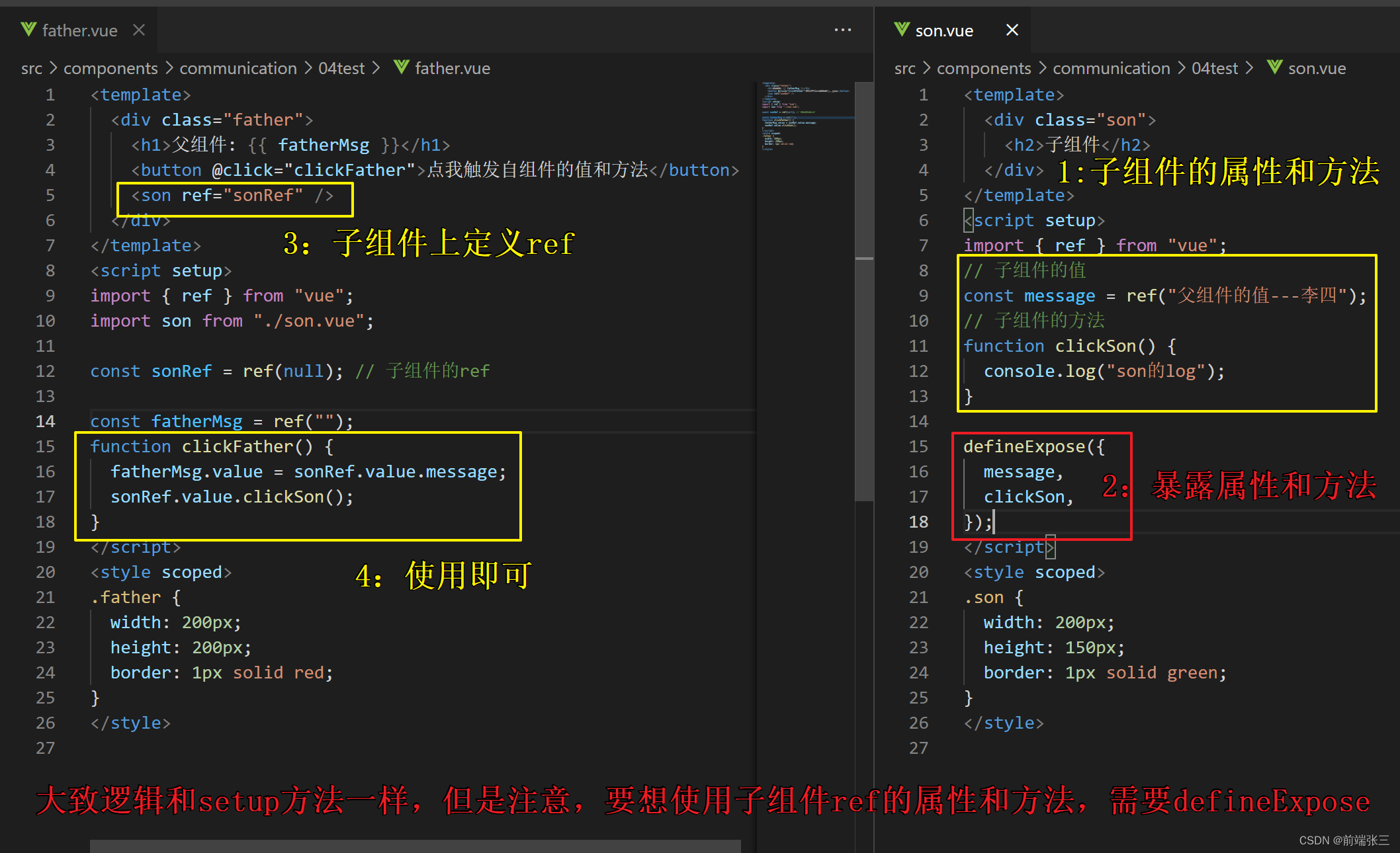
Task: Click 'const message = ref(...)' in son.vue
Action: click(x=1165, y=296)
